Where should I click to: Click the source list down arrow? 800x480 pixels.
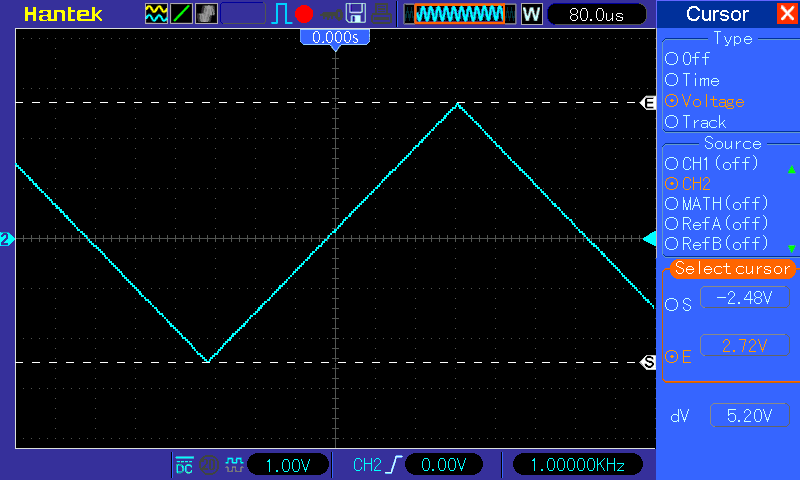point(791,248)
